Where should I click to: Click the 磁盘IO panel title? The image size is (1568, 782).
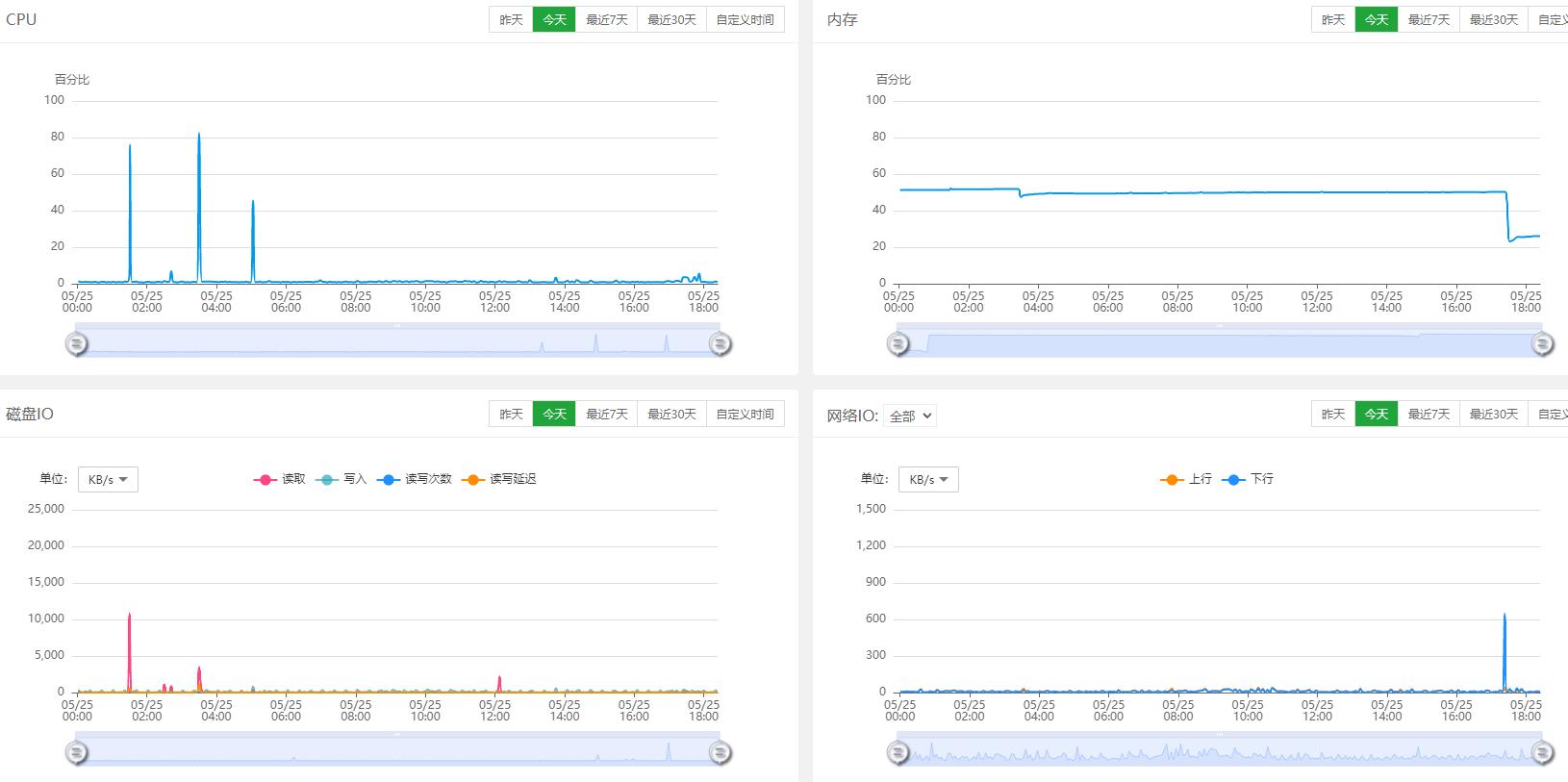click(x=30, y=414)
